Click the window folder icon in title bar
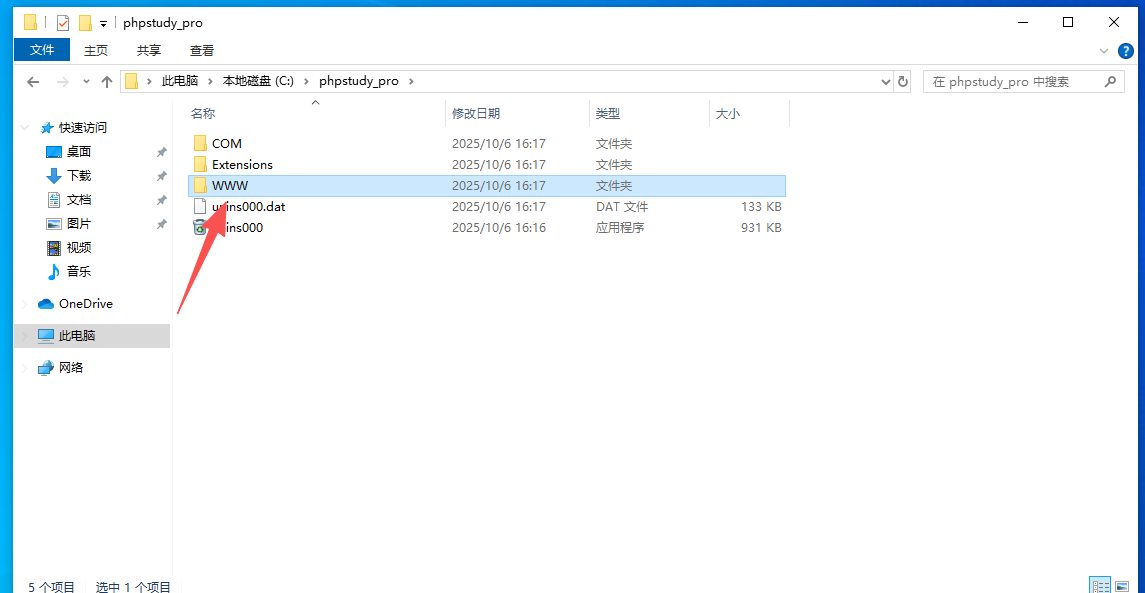The width and height of the screenshot is (1145, 593). (30, 23)
